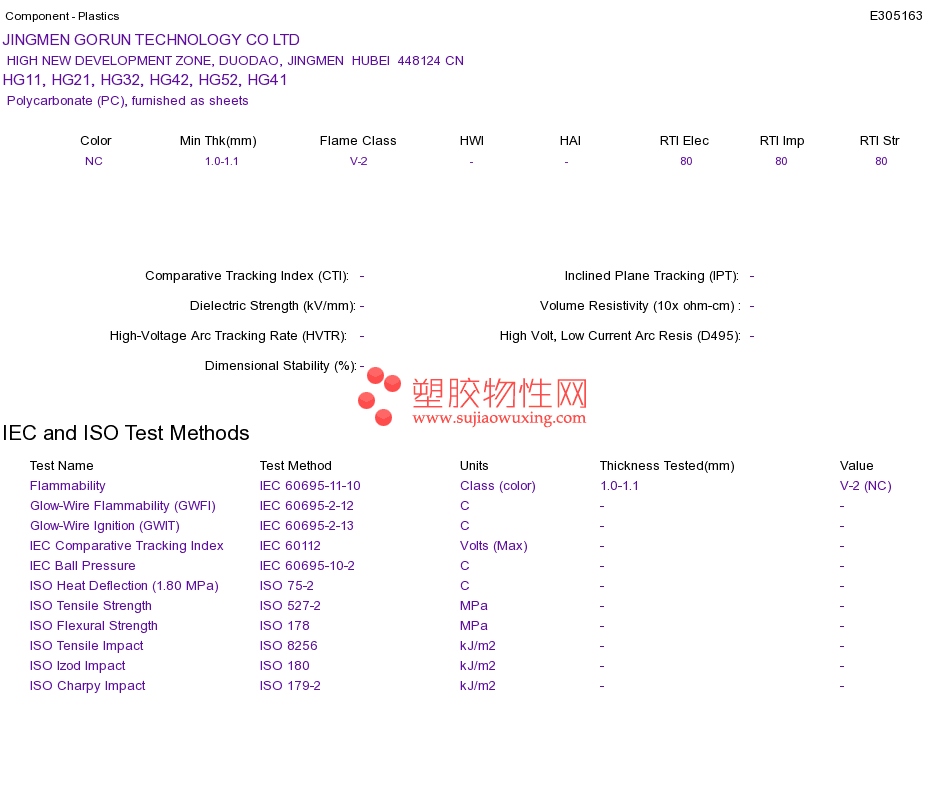The width and height of the screenshot is (950, 800).
Task: Click the Comparative Tracking Index (CTI) label
Action: point(247,276)
